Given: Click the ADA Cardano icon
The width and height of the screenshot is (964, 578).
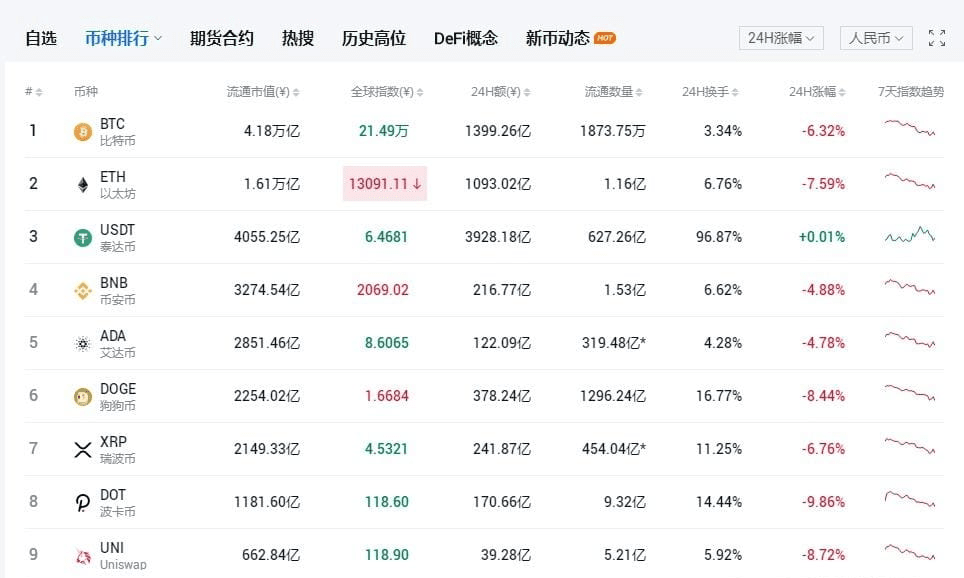Looking at the screenshot, I should coord(83,343).
